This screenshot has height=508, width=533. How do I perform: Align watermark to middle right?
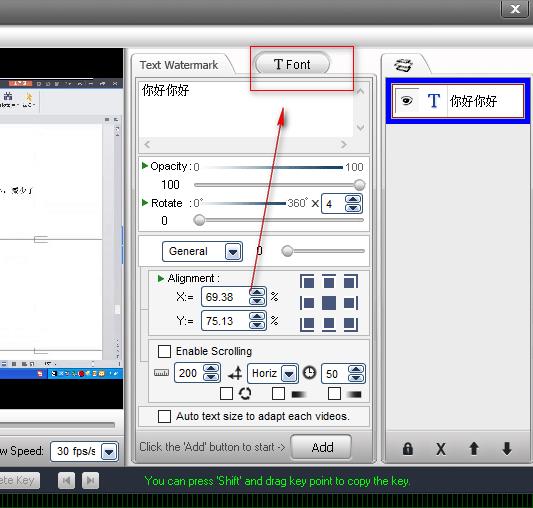pyautogui.click(x=350, y=303)
